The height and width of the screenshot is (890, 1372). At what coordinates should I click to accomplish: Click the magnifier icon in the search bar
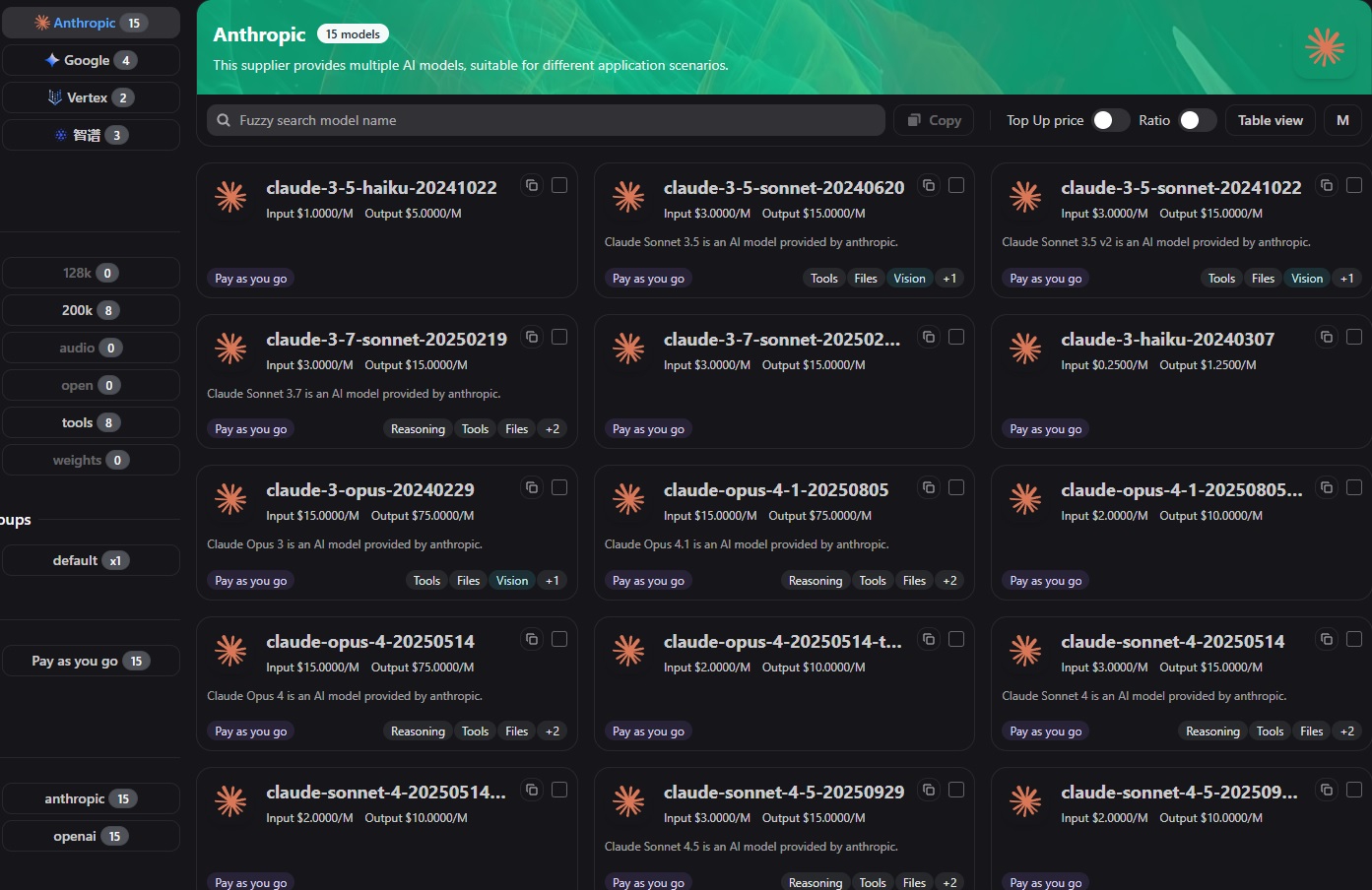pos(224,120)
